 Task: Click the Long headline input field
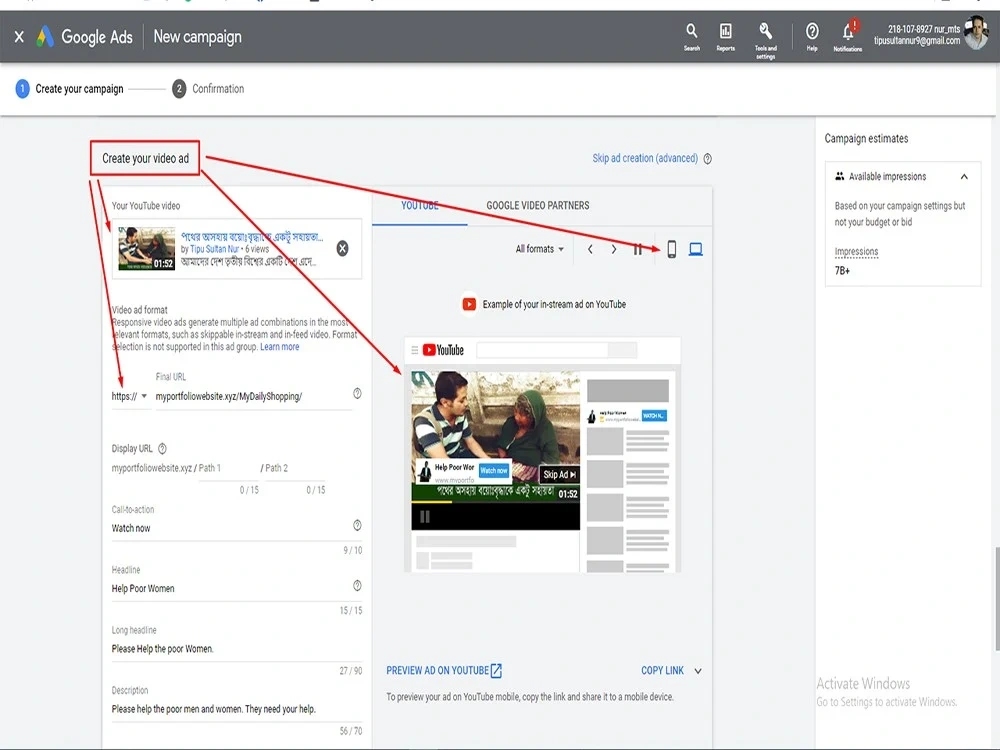[237, 649]
